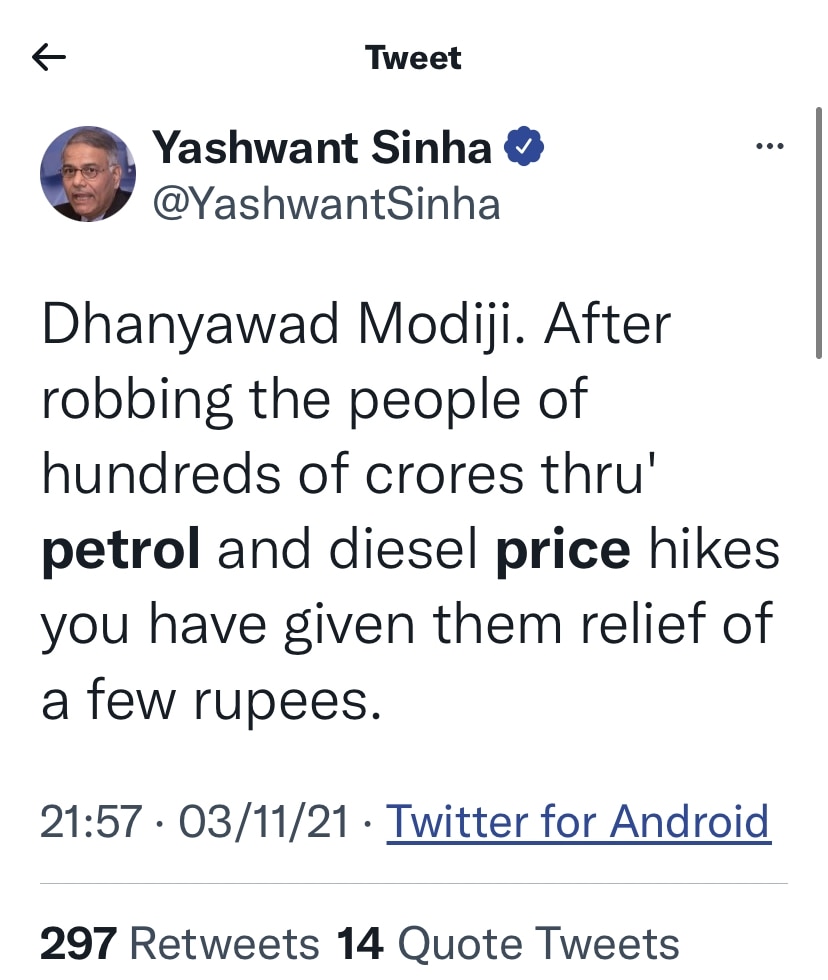This screenshot has height=980, width=828.
Task: Open the Twitter for Android link
Action: coord(578,822)
